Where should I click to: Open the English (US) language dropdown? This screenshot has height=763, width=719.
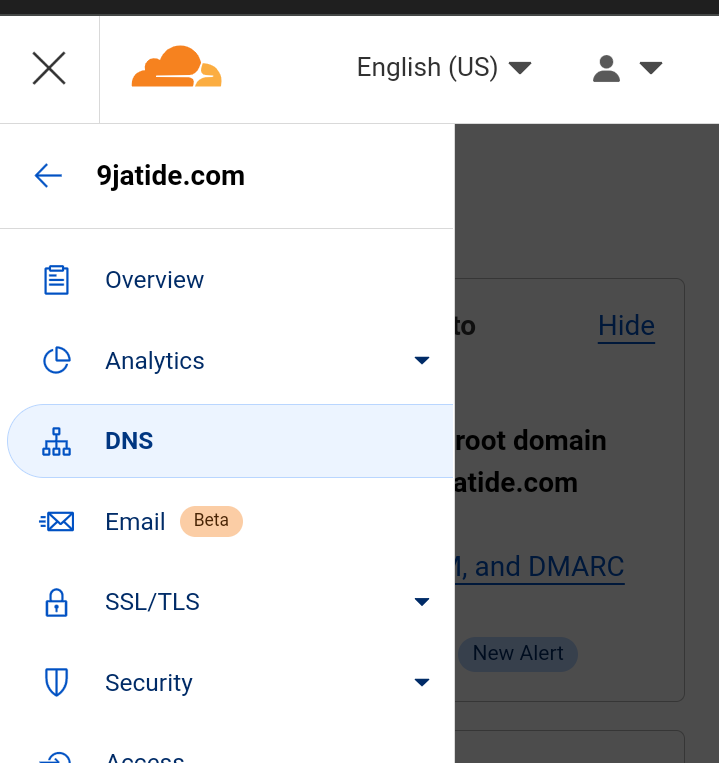tap(444, 67)
